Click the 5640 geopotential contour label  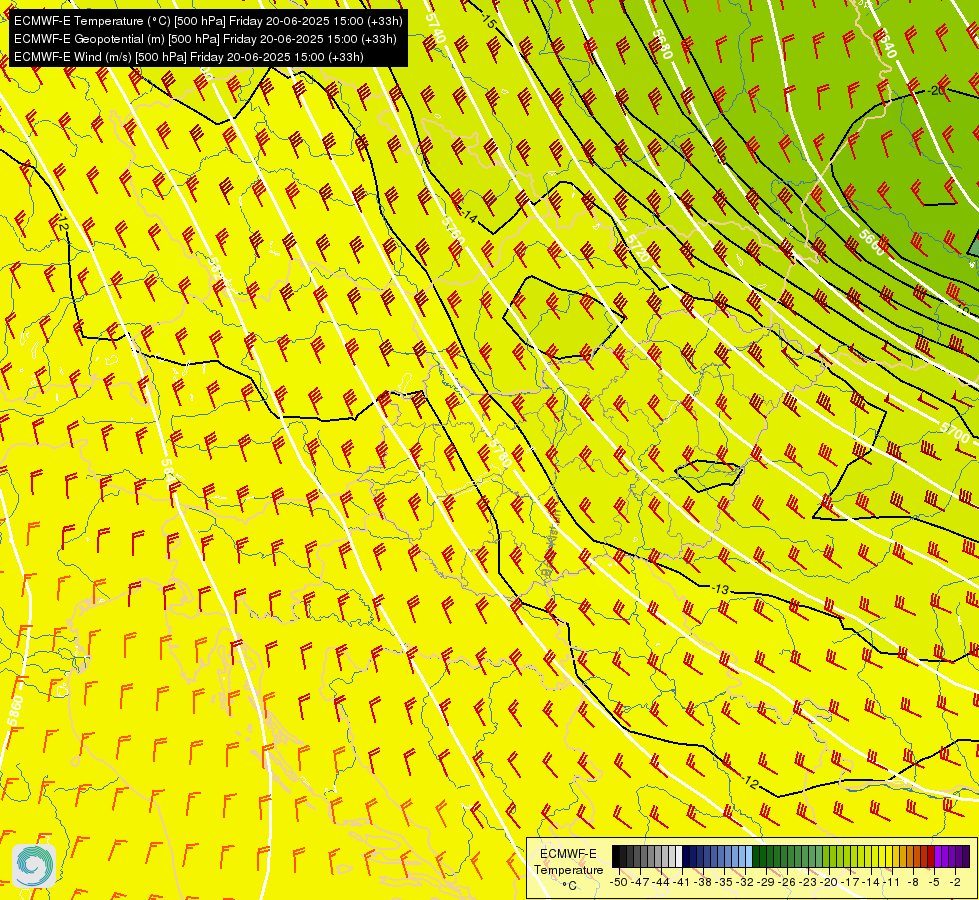pyautogui.click(x=885, y=43)
